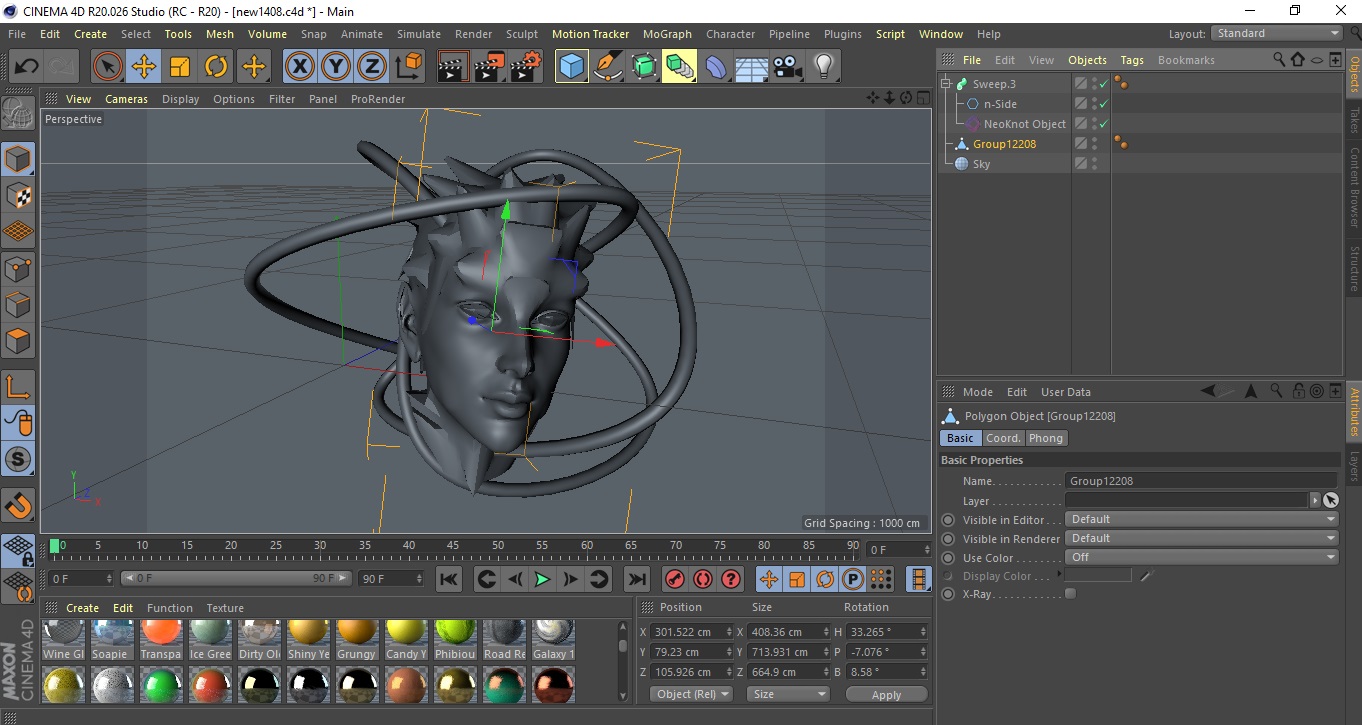Play the animation forward
The height and width of the screenshot is (725, 1362).
coord(542,579)
